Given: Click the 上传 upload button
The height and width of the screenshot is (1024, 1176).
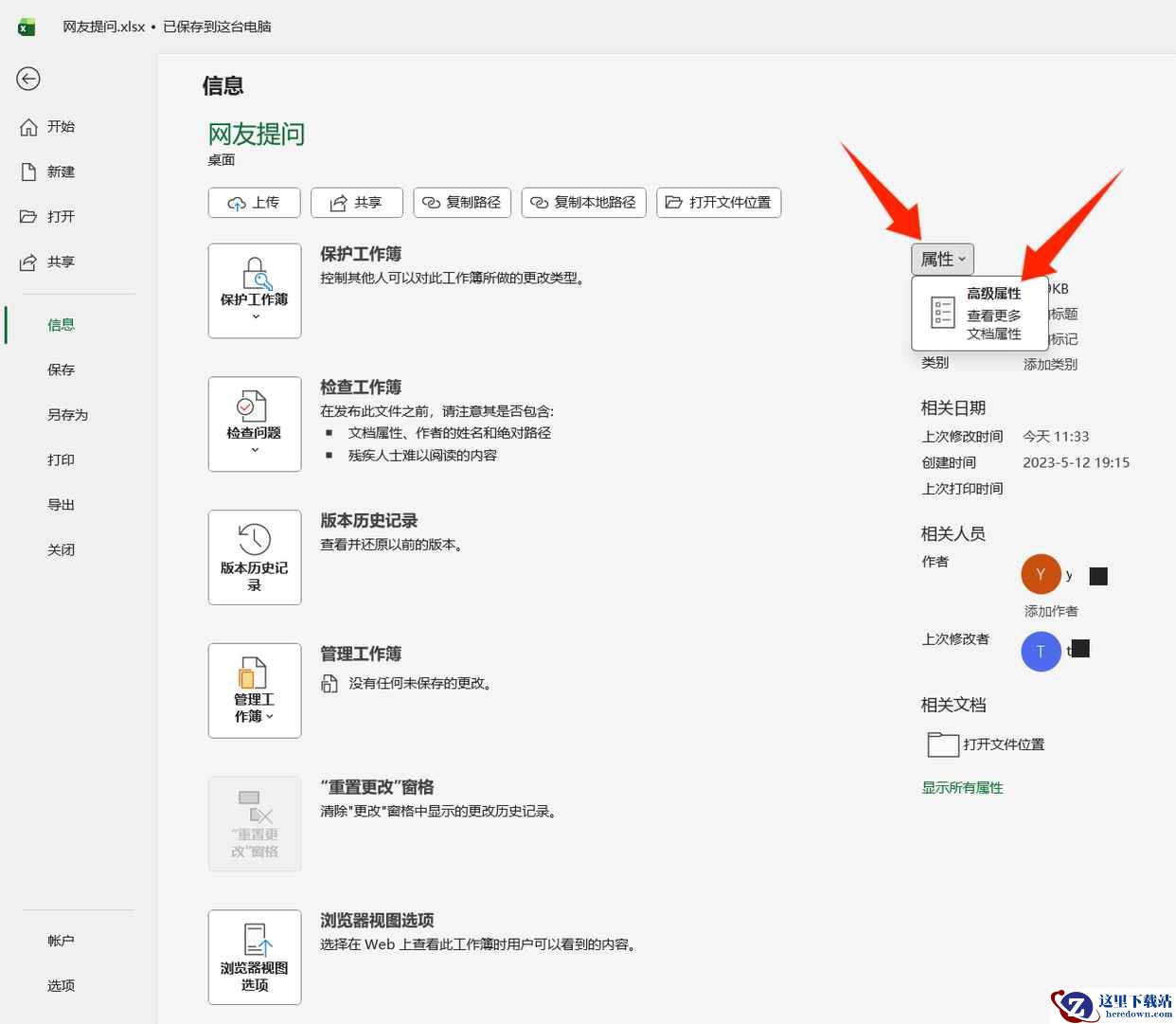Looking at the screenshot, I should pos(254,203).
